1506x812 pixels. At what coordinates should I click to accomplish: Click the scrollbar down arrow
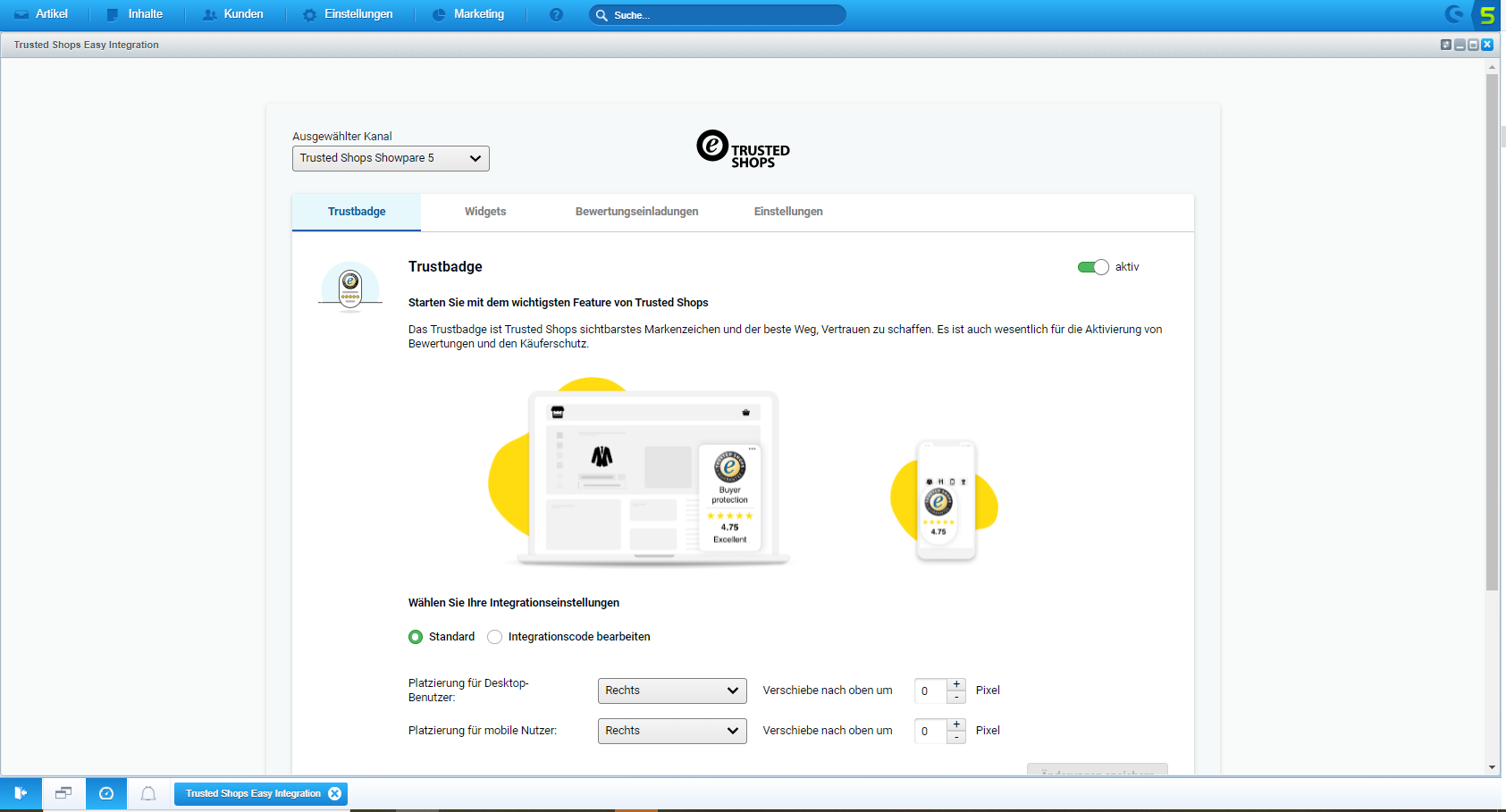tap(1492, 767)
